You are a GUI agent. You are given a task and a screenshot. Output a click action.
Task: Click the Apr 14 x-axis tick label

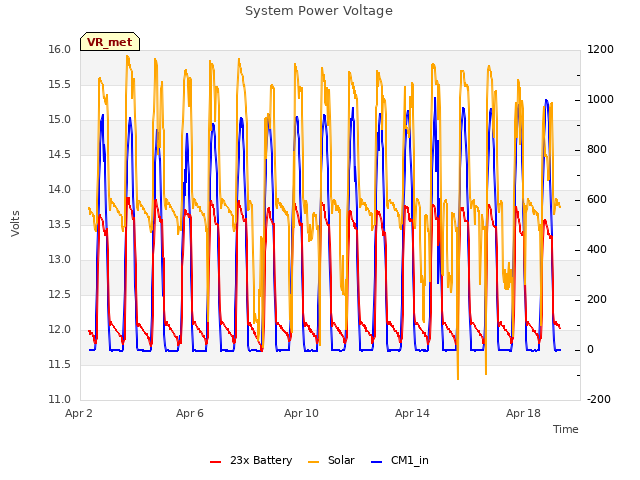412,413
